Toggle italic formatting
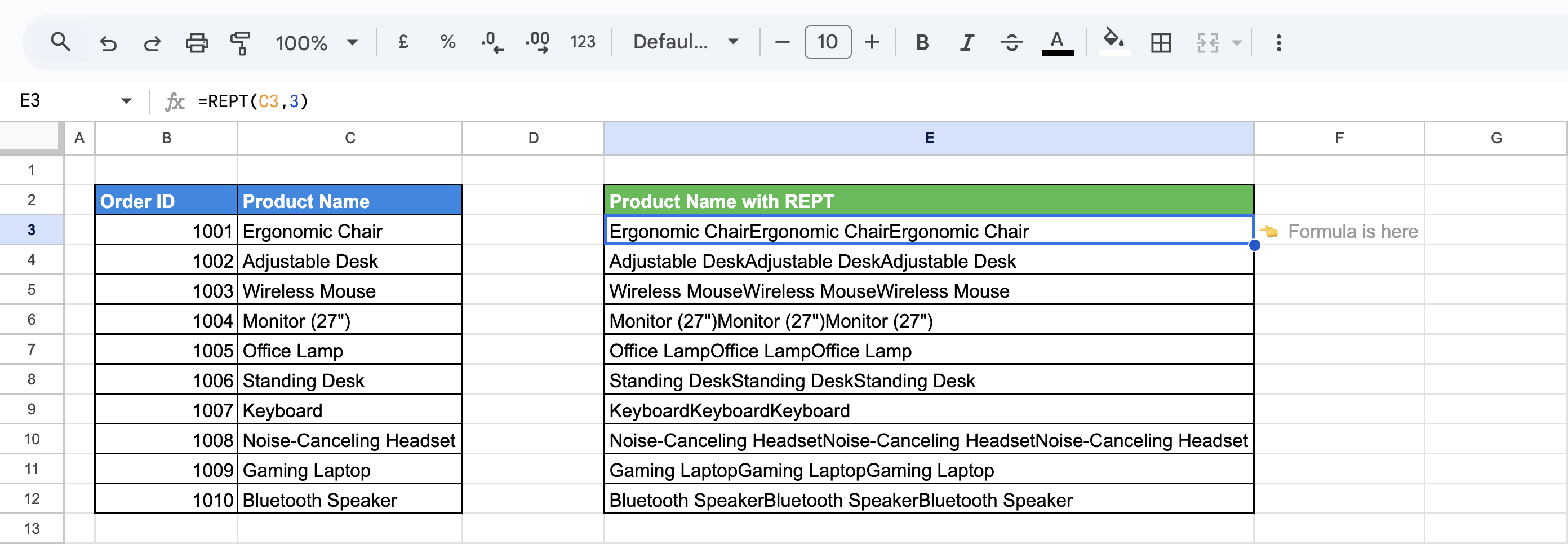 967,43
